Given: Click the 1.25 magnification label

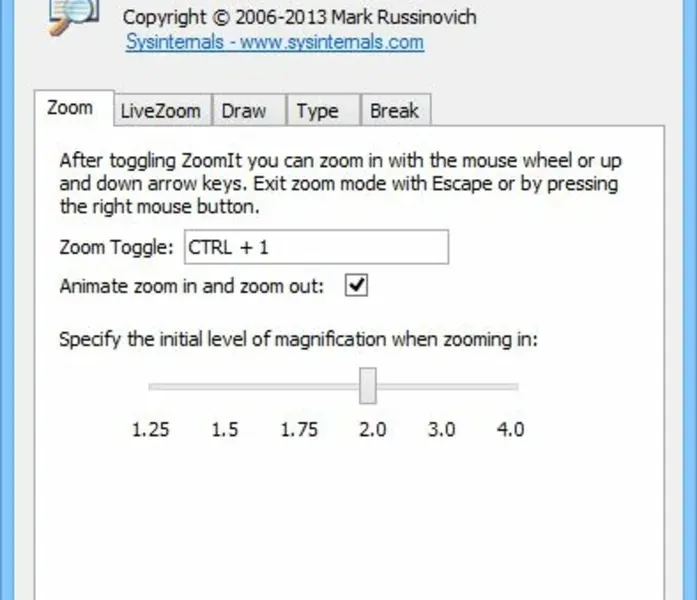Looking at the screenshot, I should click(150, 430).
